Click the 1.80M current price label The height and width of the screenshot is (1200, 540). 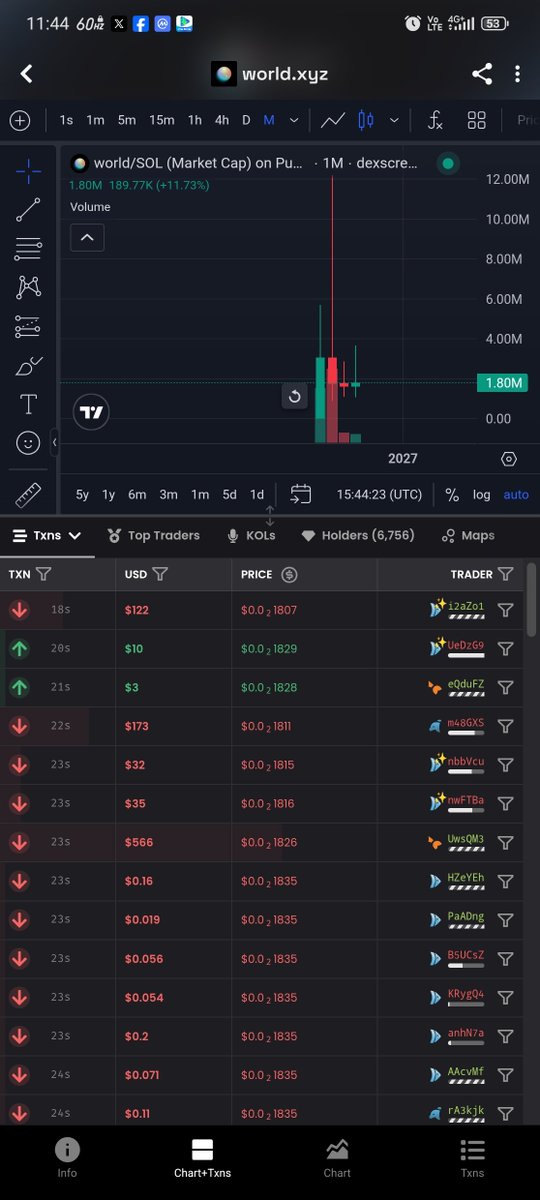(x=504, y=383)
